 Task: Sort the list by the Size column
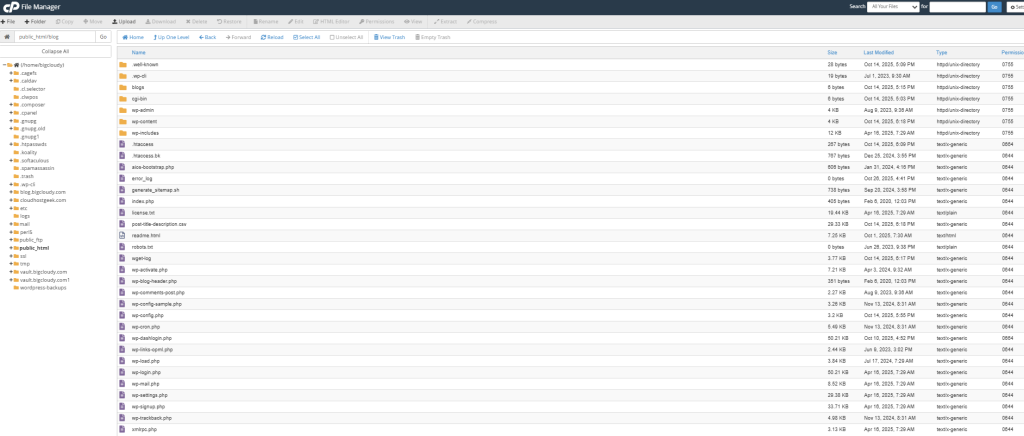coord(832,52)
